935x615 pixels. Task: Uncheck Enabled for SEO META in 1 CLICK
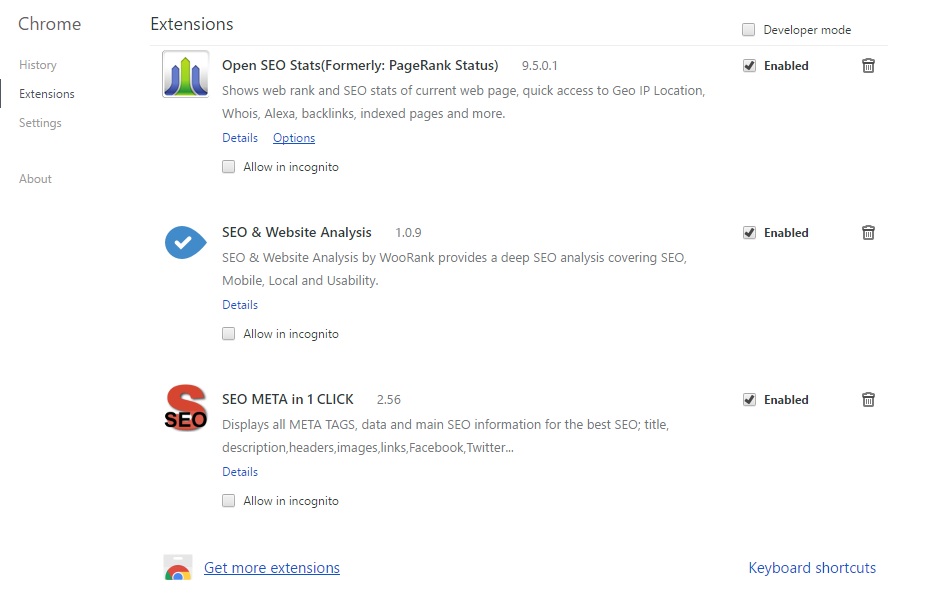(x=749, y=400)
